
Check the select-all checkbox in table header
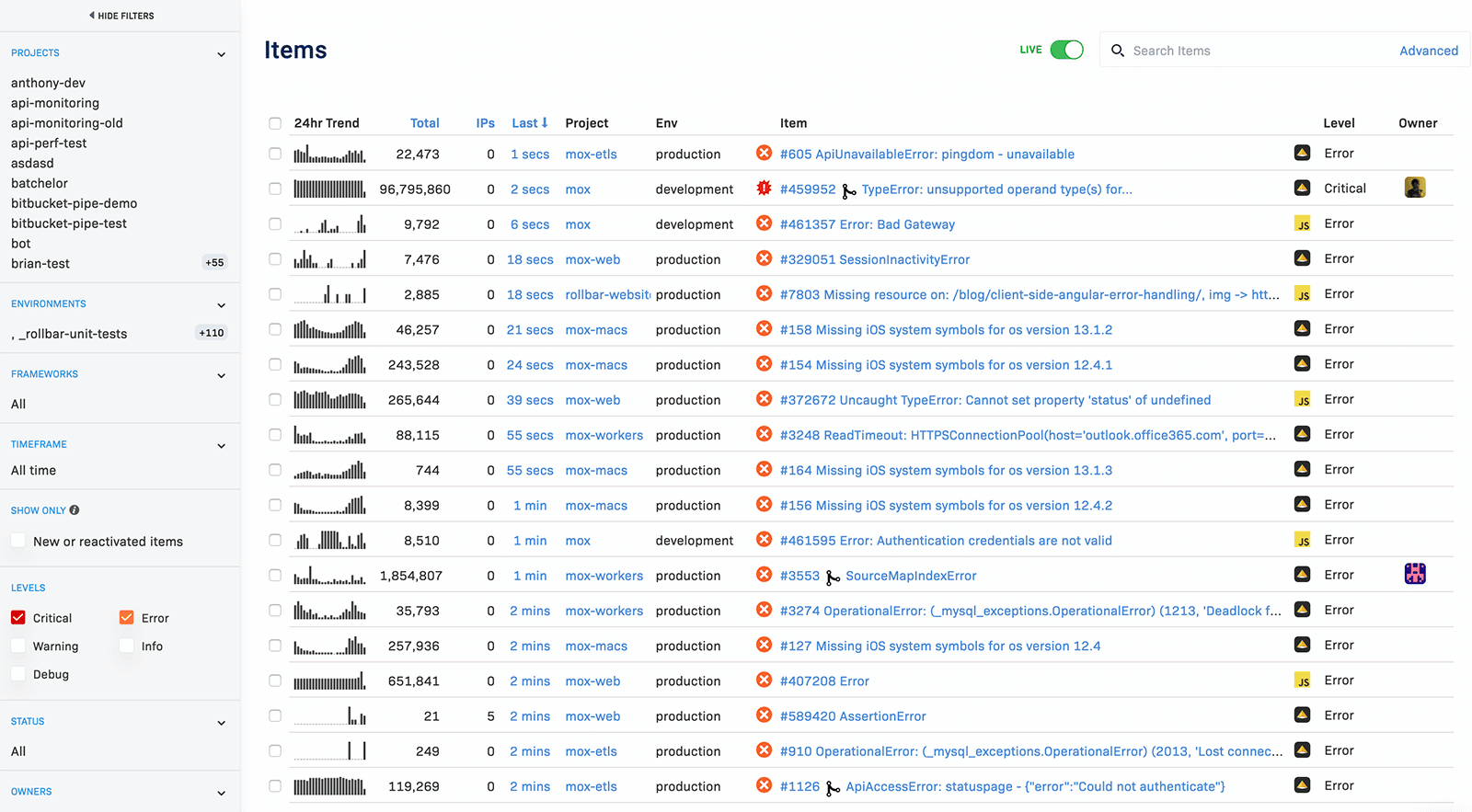click(275, 123)
